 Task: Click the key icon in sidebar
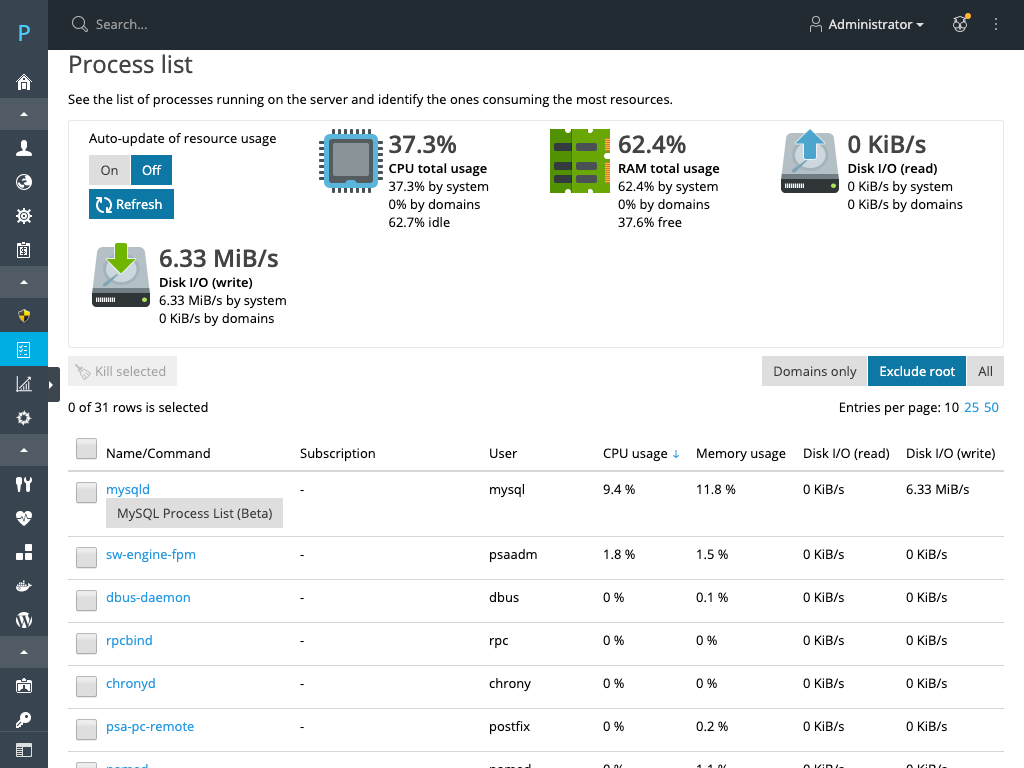pos(24,720)
